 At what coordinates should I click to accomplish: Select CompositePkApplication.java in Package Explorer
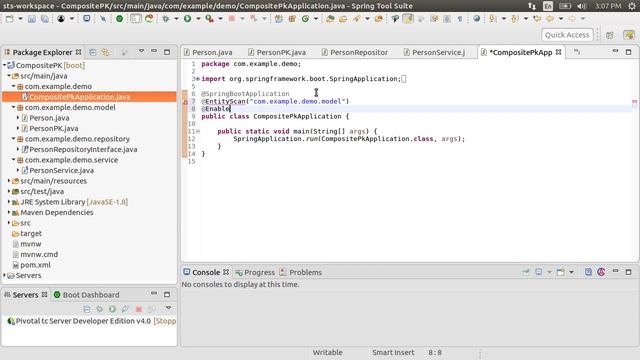pos(80,97)
